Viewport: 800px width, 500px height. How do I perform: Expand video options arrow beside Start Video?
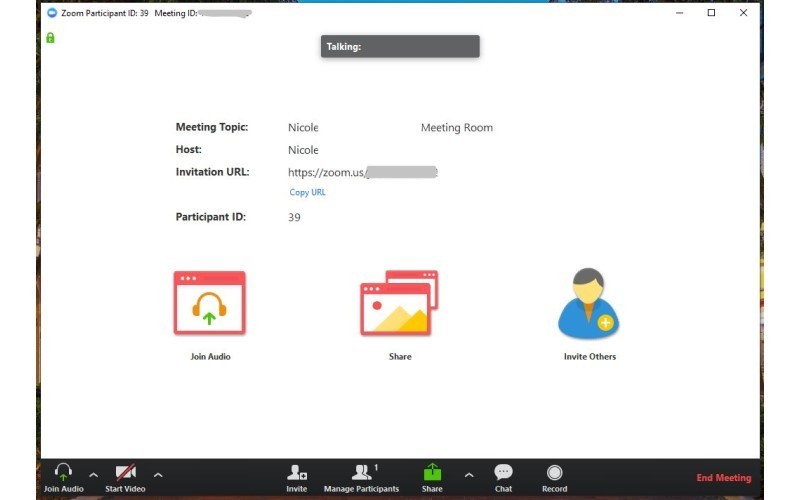tap(157, 474)
